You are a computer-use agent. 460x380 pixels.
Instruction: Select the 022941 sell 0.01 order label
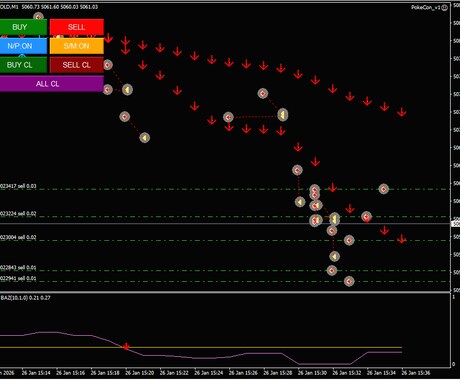(x=18, y=278)
